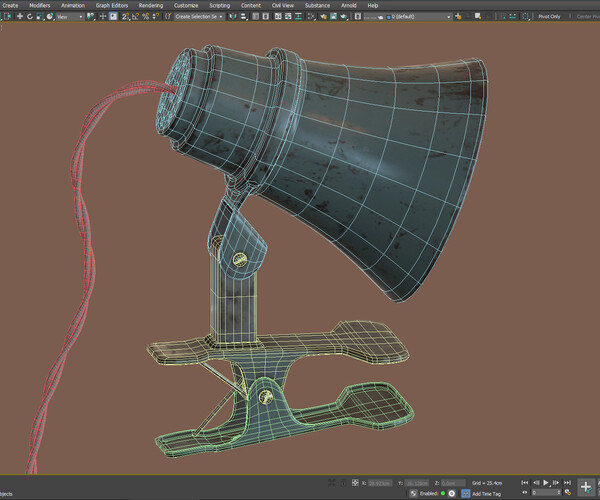600x500 pixels.
Task: Click Edit Named Selection Sets icon
Action: pyautogui.click(x=168, y=16)
